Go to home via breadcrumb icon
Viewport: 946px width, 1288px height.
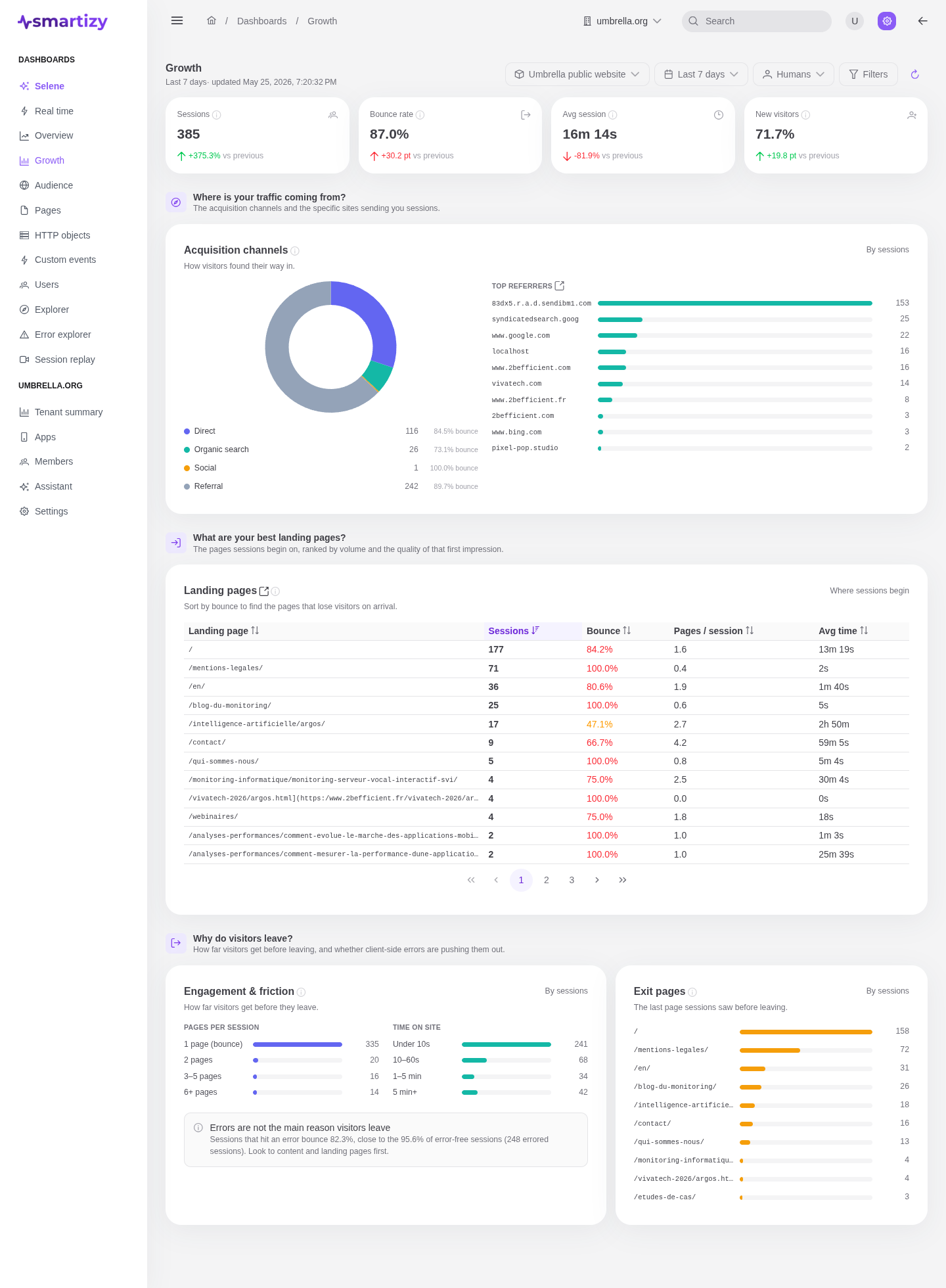coord(212,20)
